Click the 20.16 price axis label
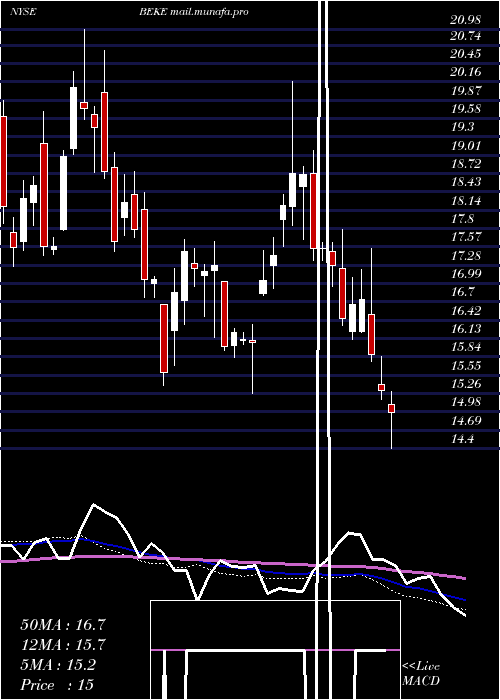The width and height of the screenshot is (500, 700). (x=466, y=72)
